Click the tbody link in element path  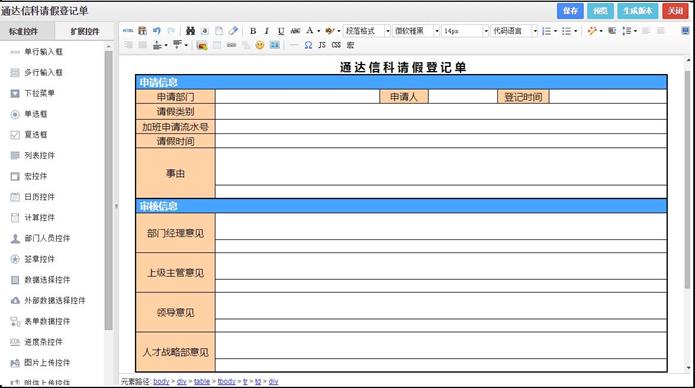click(226, 381)
